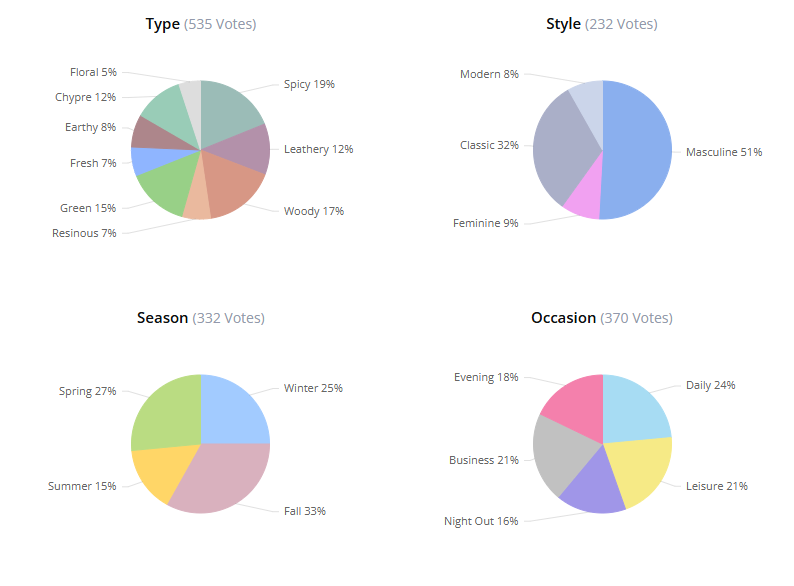Click the Type chart title
The height and width of the screenshot is (586, 794).
[162, 24]
